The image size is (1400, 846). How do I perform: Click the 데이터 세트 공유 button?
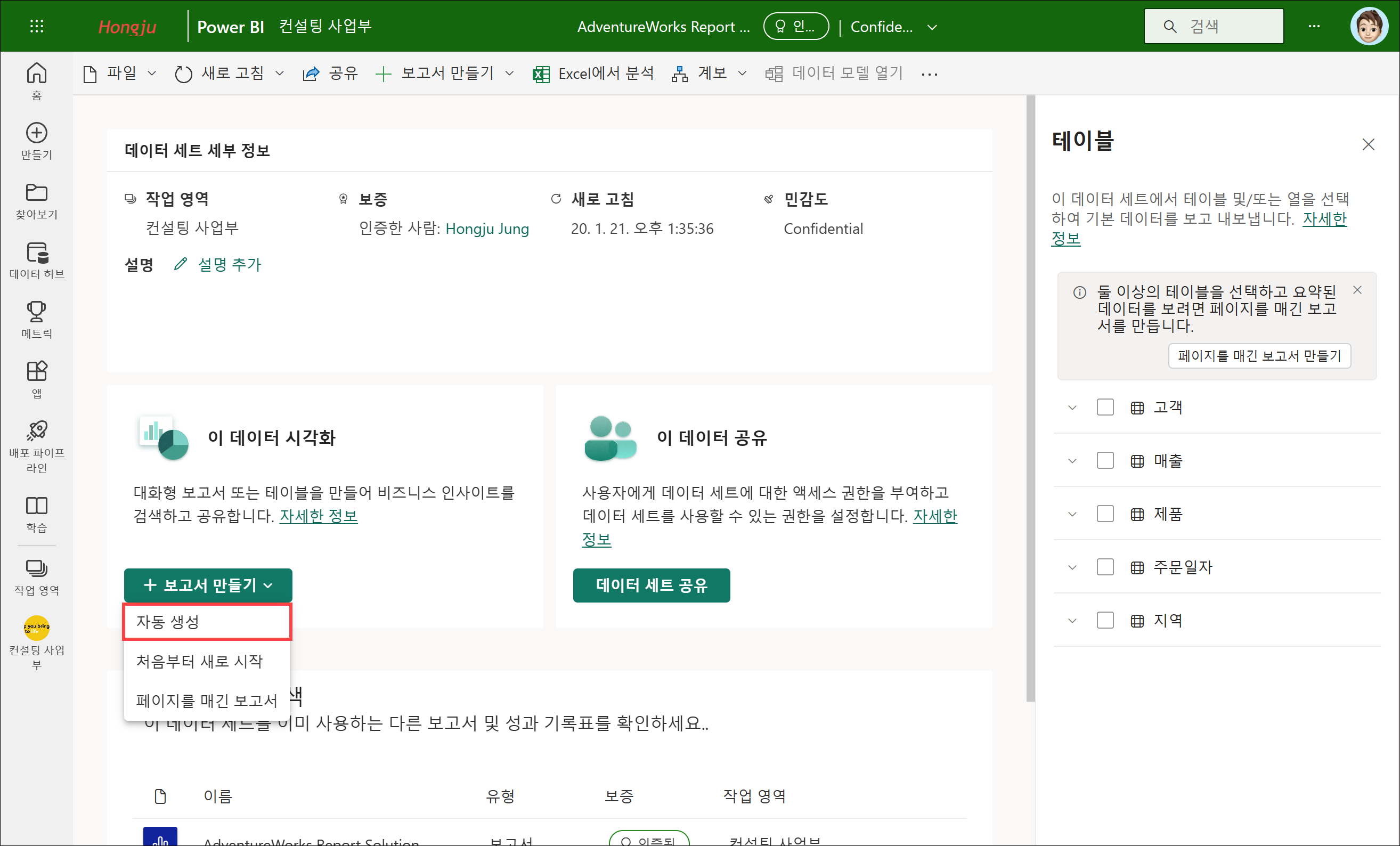click(651, 585)
